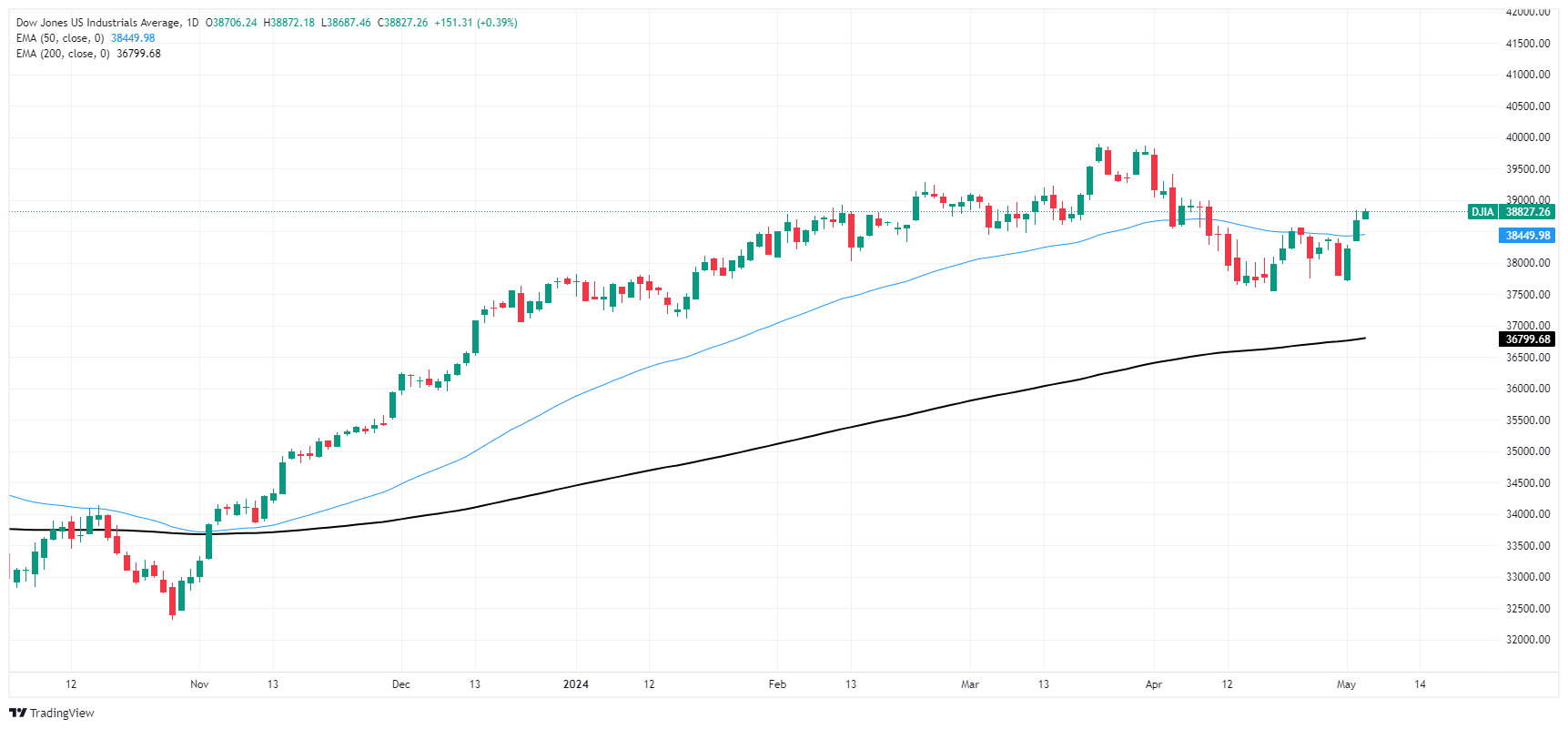Click the black 36799.68 EMA price tag

pyautogui.click(x=1528, y=339)
